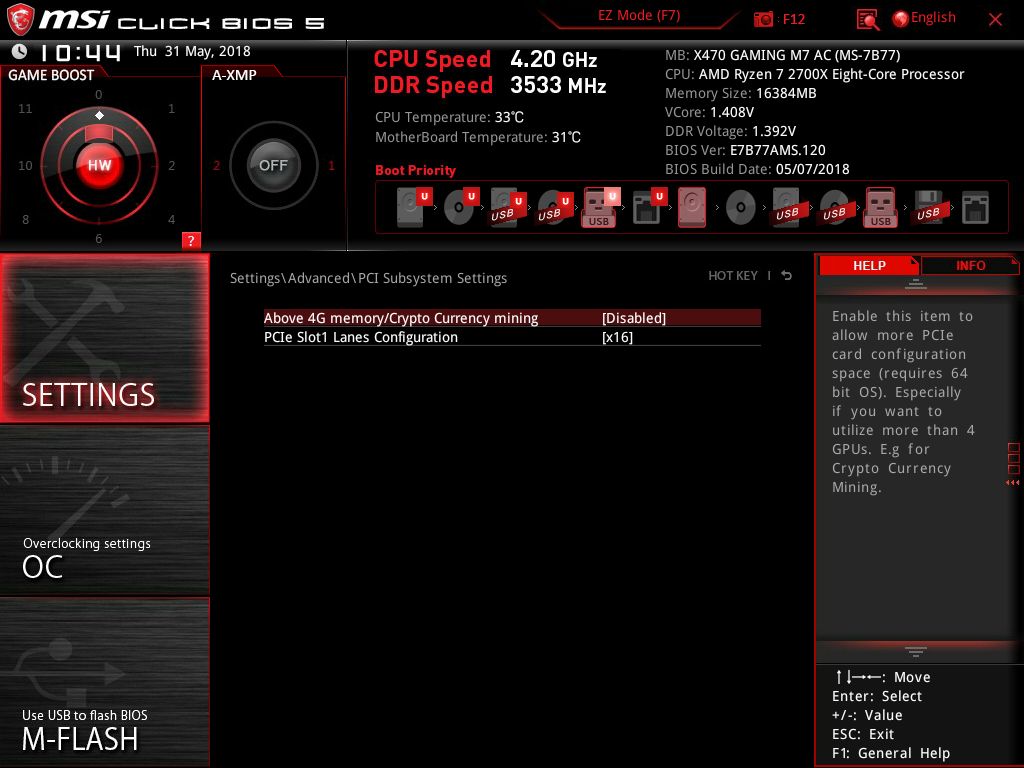Open the [Disabled] value for Above 4G memory
Image resolution: width=1024 pixels, height=768 pixels.
coord(633,318)
